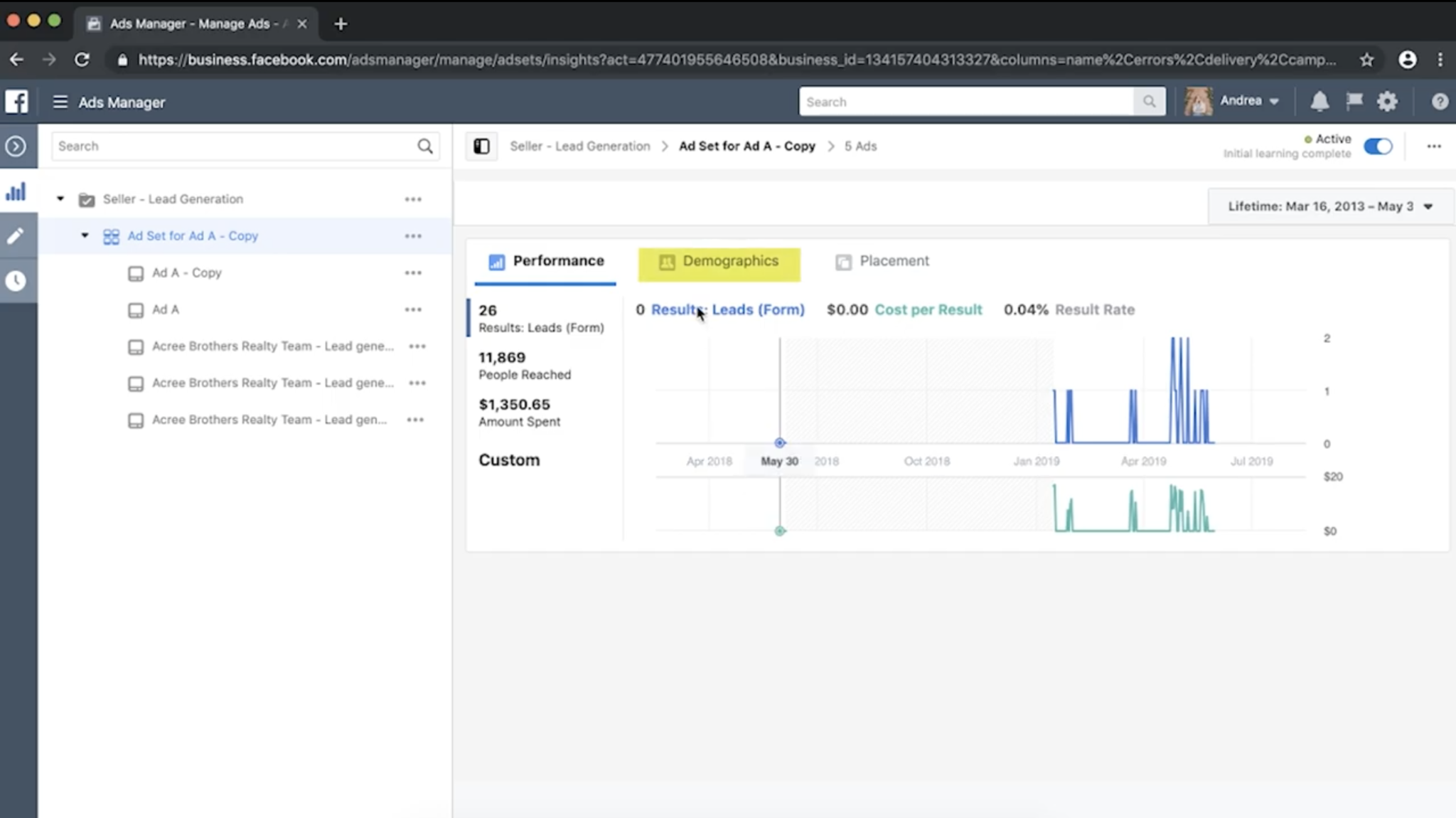The height and width of the screenshot is (818, 1456).
Task: Open the Andrea account dropdown
Action: [1249, 100]
